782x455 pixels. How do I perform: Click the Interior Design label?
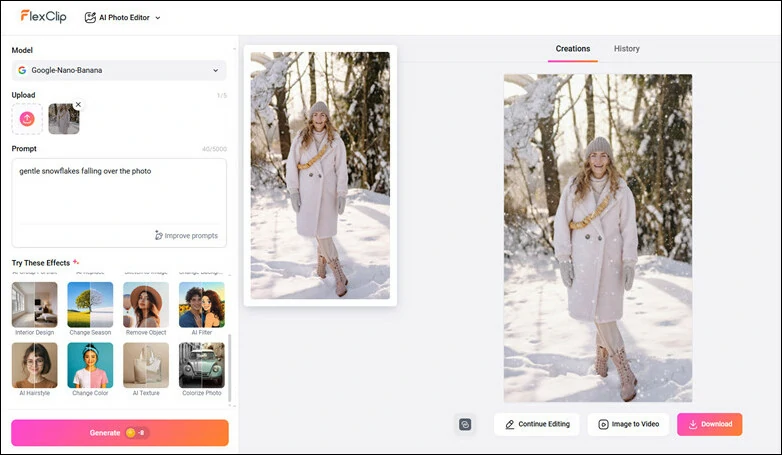[x=34, y=332]
